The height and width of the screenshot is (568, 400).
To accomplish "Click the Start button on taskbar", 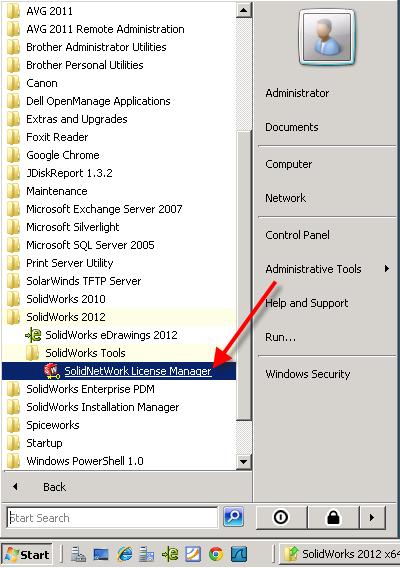I will click(27, 555).
